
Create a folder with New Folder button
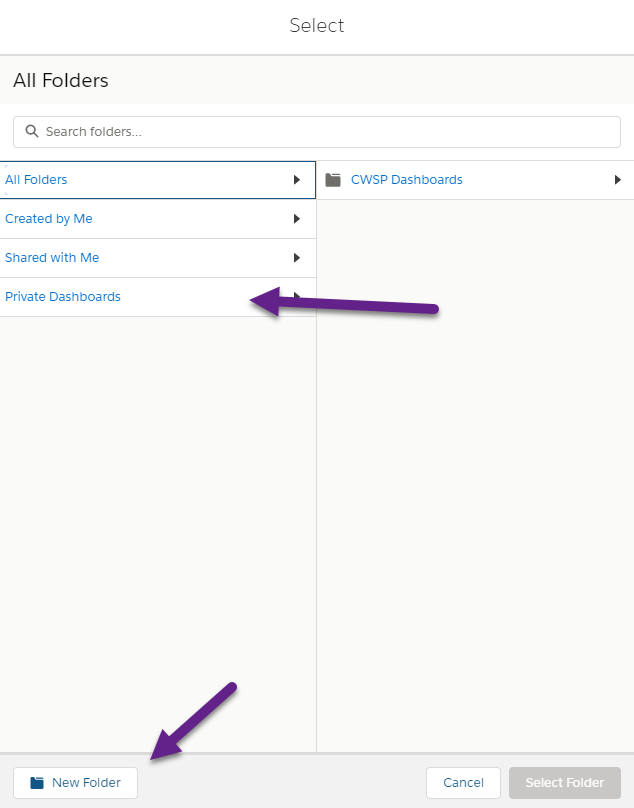click(x=75, y=783)
